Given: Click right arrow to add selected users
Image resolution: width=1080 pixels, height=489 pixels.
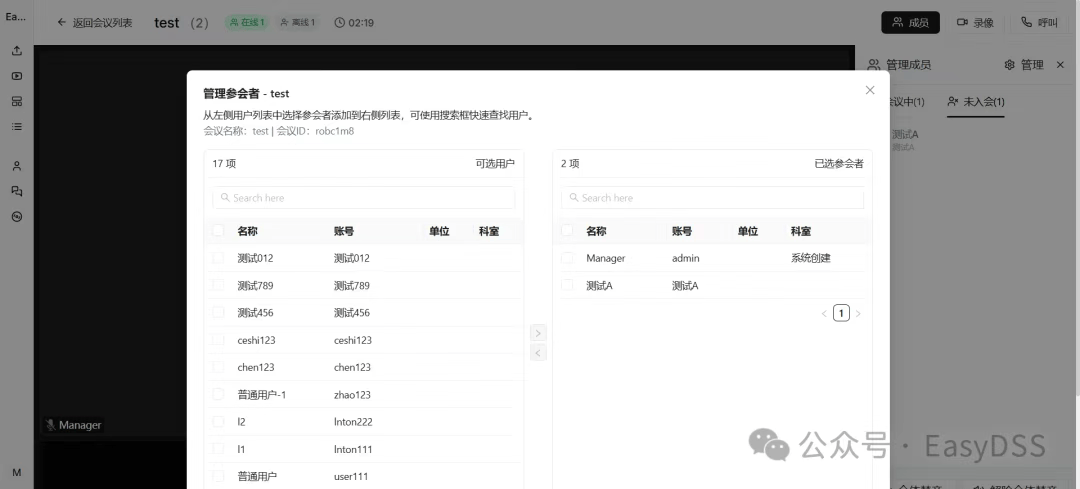Looking at the screenshot, I should click(x=538, y=333).
